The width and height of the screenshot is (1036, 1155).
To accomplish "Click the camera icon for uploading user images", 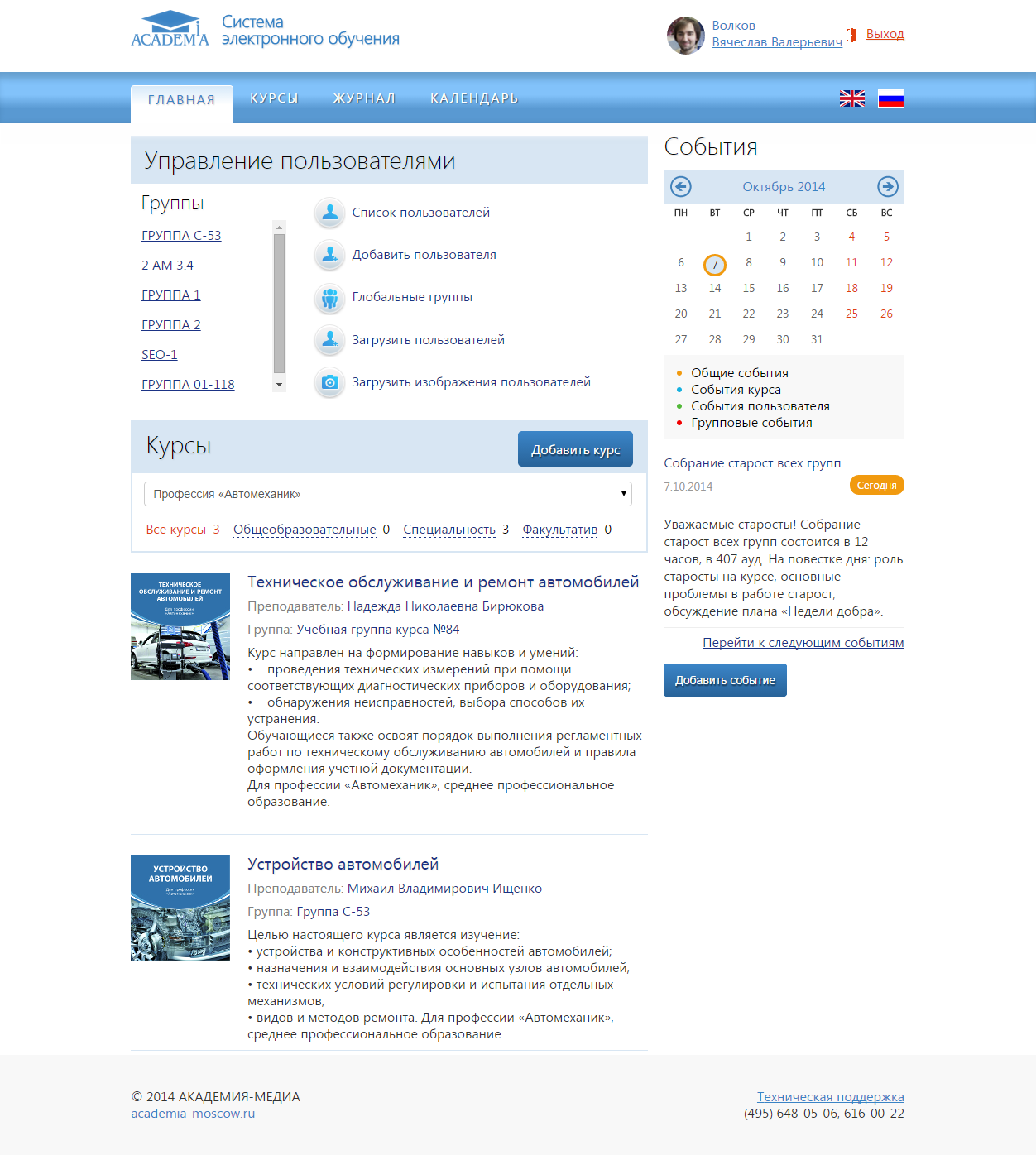I will (329, 382).
